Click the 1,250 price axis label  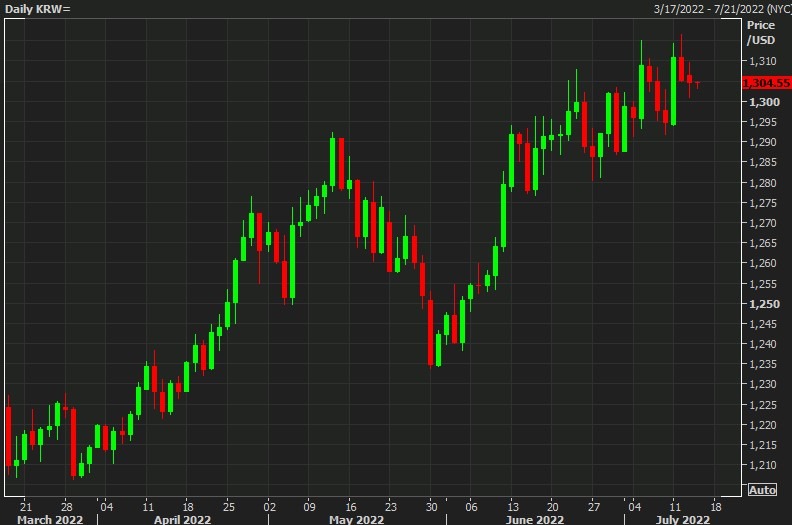[x=764, y=304]
